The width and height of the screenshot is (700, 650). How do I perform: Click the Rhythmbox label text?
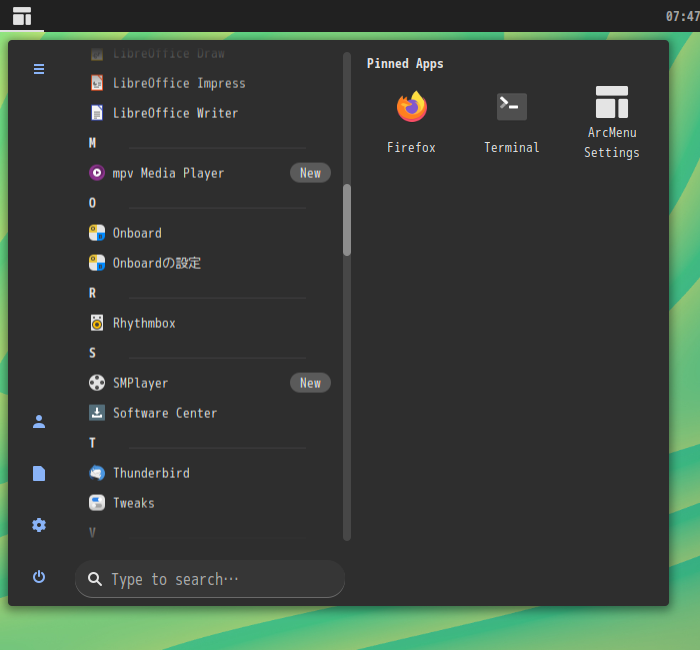point(144,323)
